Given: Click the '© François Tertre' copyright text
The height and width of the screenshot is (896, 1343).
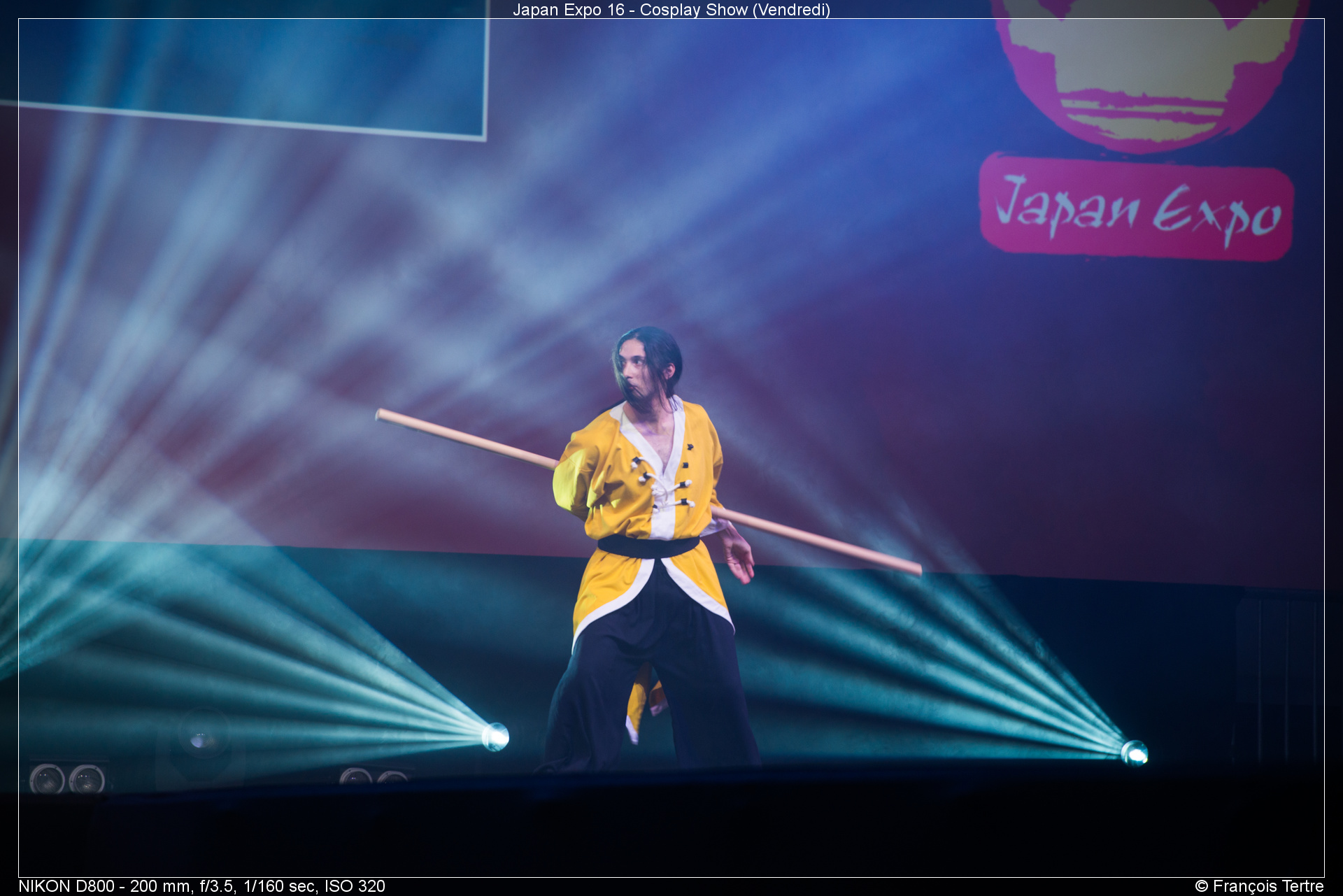Looking at the screenshot, I should click(x=1259, y=886).
